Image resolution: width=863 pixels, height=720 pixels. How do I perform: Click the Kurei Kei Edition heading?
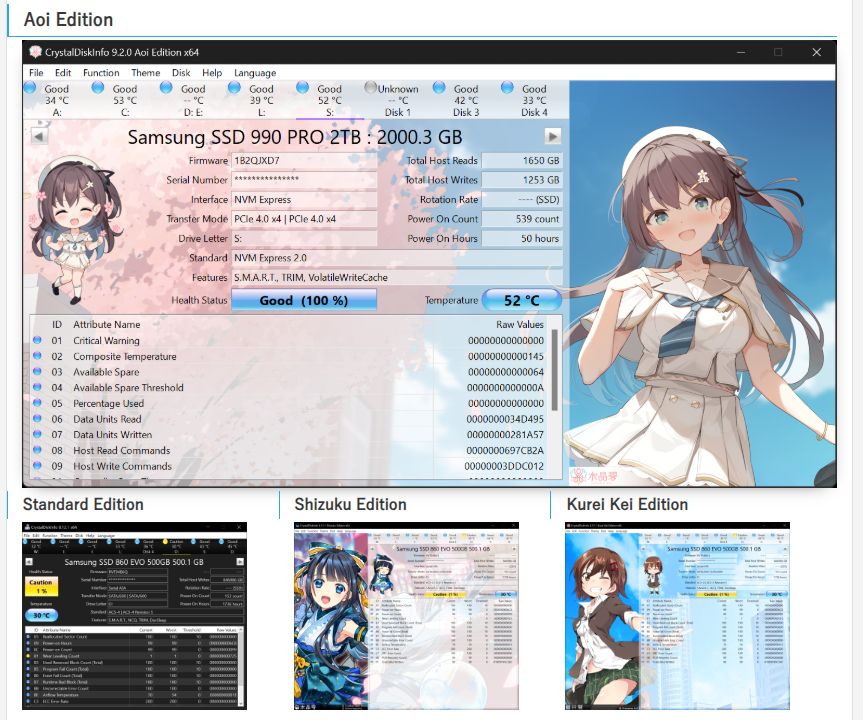coord(627,504)
